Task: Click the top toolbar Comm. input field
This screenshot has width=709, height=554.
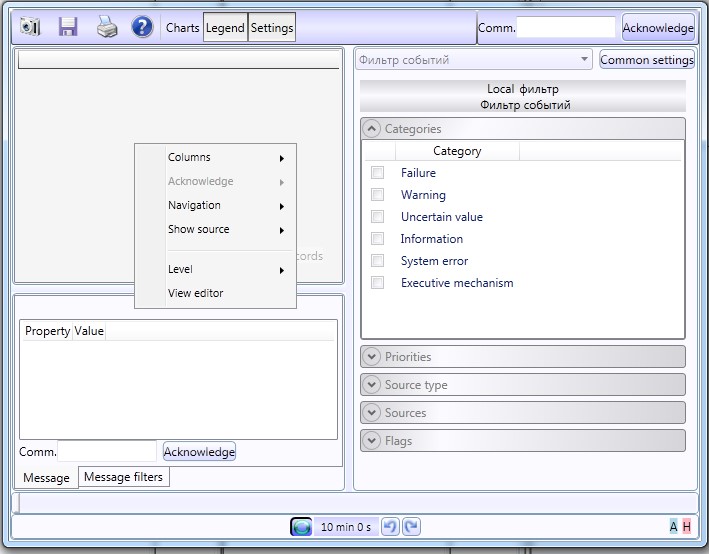Action: tap(566, 27)
